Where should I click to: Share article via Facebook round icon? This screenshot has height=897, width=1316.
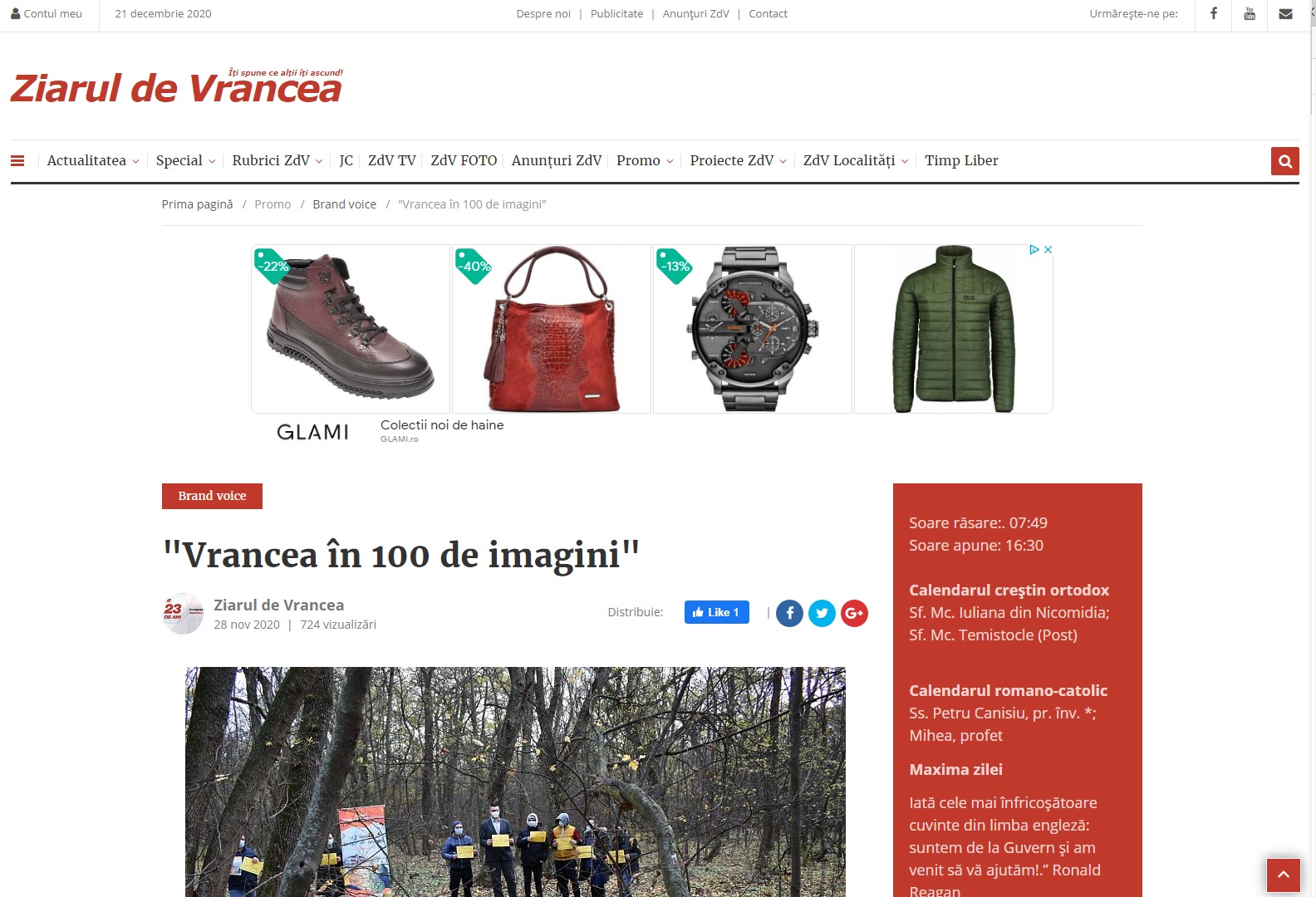(789, 613)
